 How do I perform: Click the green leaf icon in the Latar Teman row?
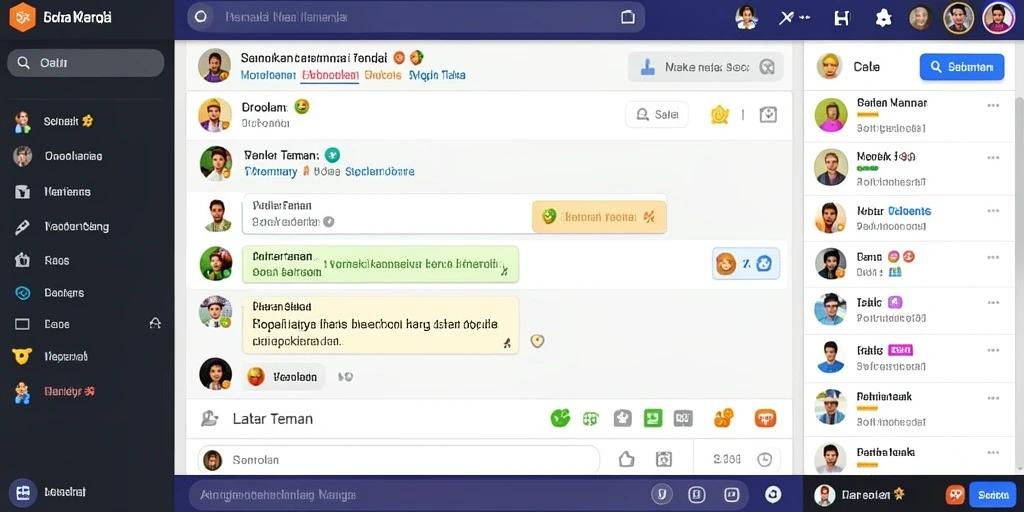560,418
